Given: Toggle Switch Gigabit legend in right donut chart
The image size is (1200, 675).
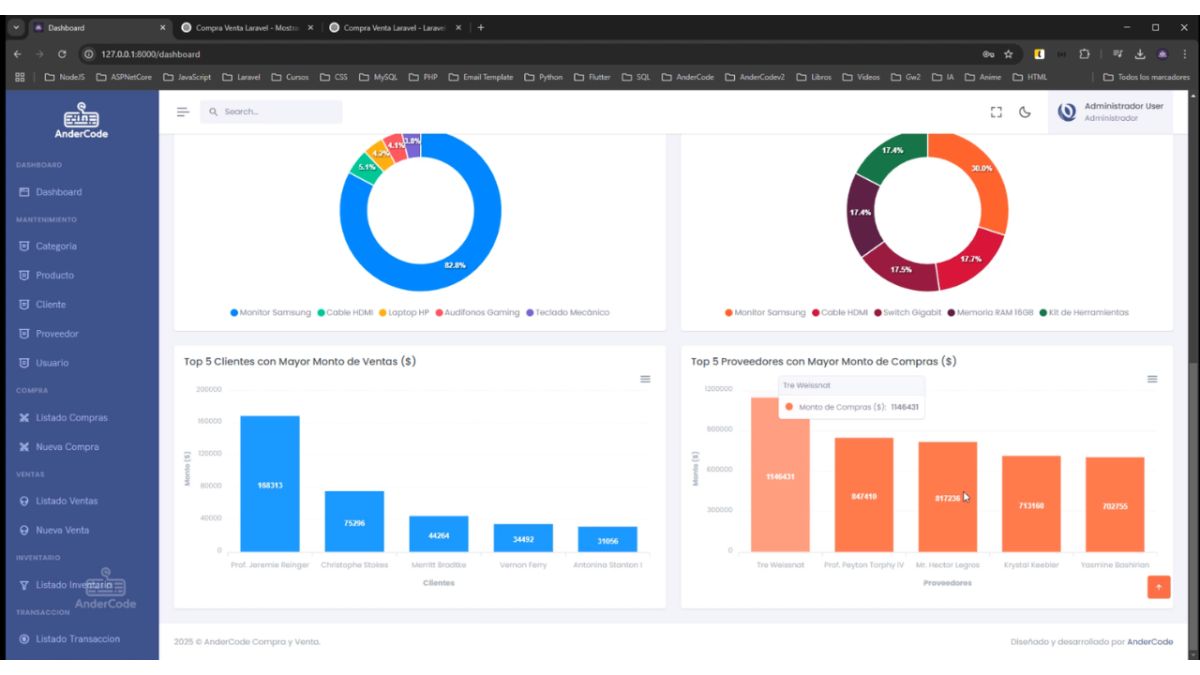Looking at the screenshot, I should coord(910,313).
